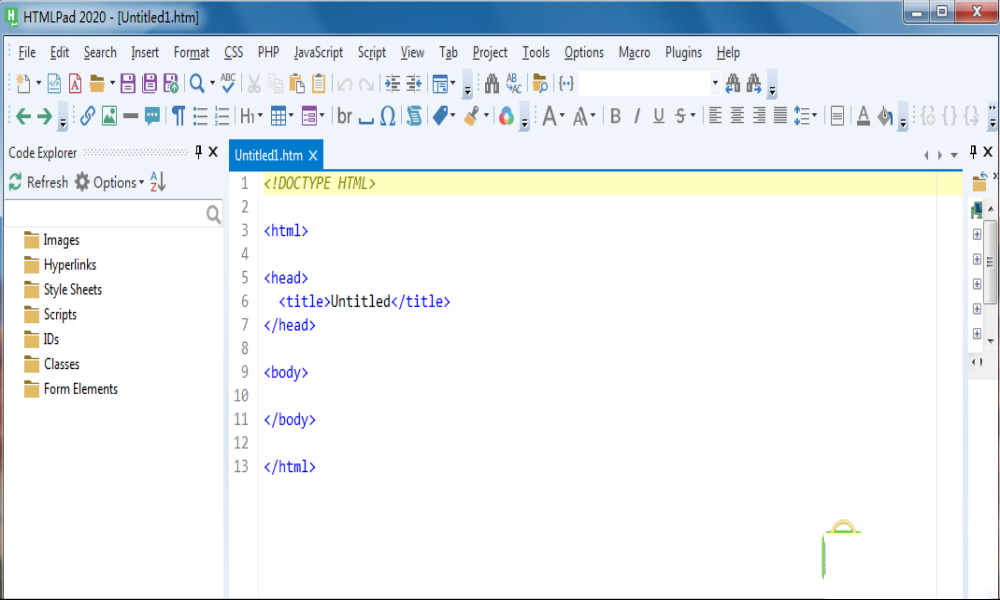Insert a line break with br icon
Viewport: 1000px width, 600px height.
point(345,116)
